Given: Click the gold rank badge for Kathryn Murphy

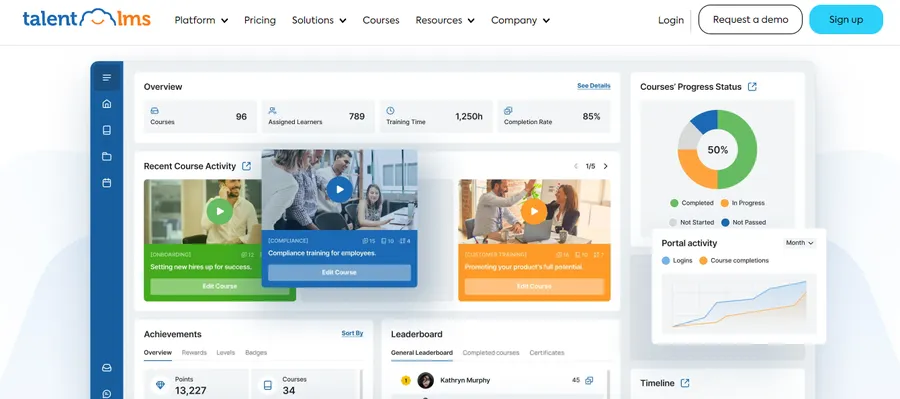Looking at the screenshot, I should click(406, 380).
